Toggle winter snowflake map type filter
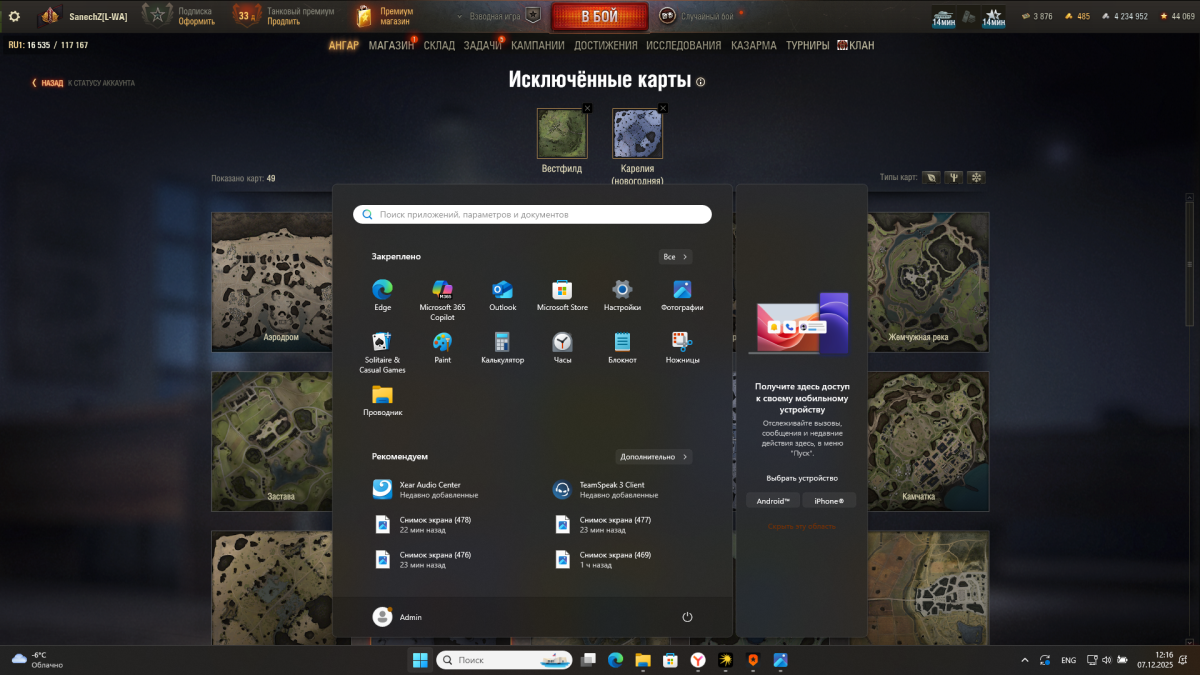This screenshot has height=675, width=1200. click(977, 177)
